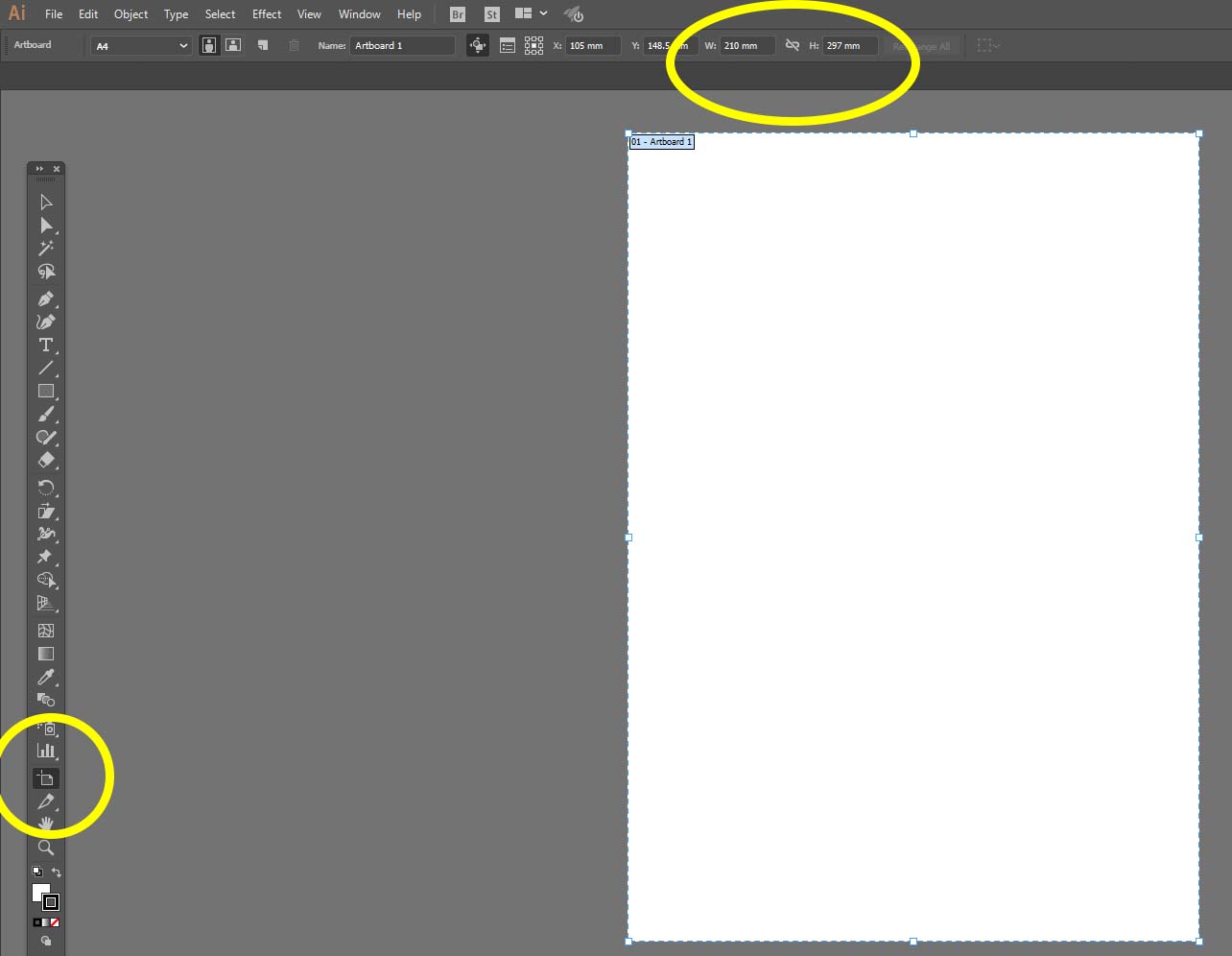
Task: Select the Paintbrush tool
Action: (45, 415)
